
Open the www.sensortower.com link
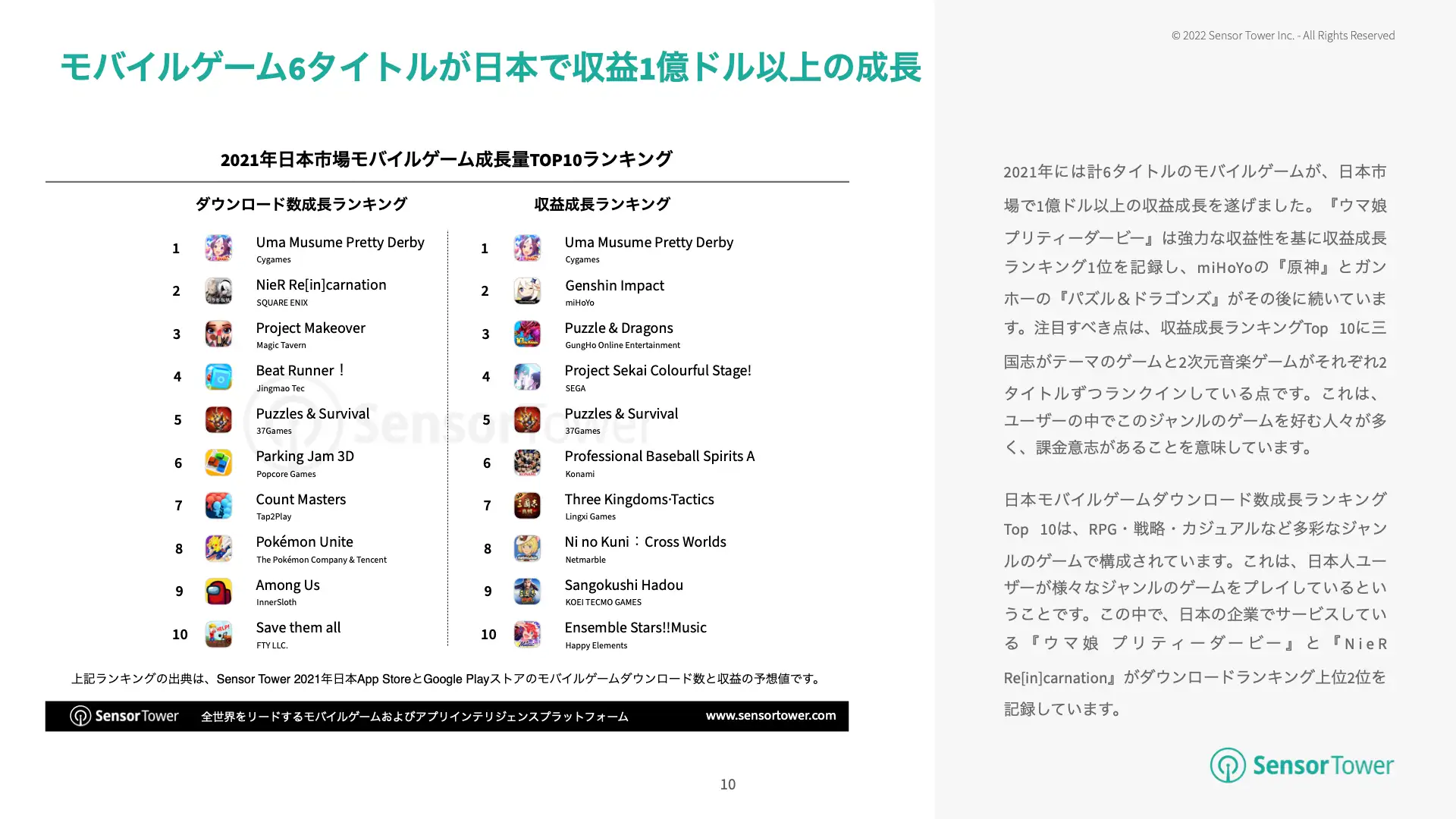click(x=770, y=715)
